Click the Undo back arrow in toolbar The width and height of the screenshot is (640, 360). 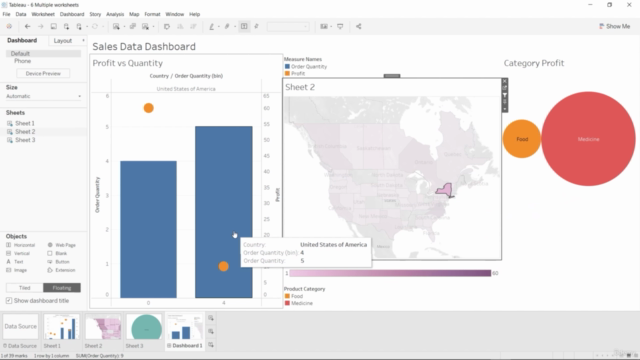[x=27, y=27]
